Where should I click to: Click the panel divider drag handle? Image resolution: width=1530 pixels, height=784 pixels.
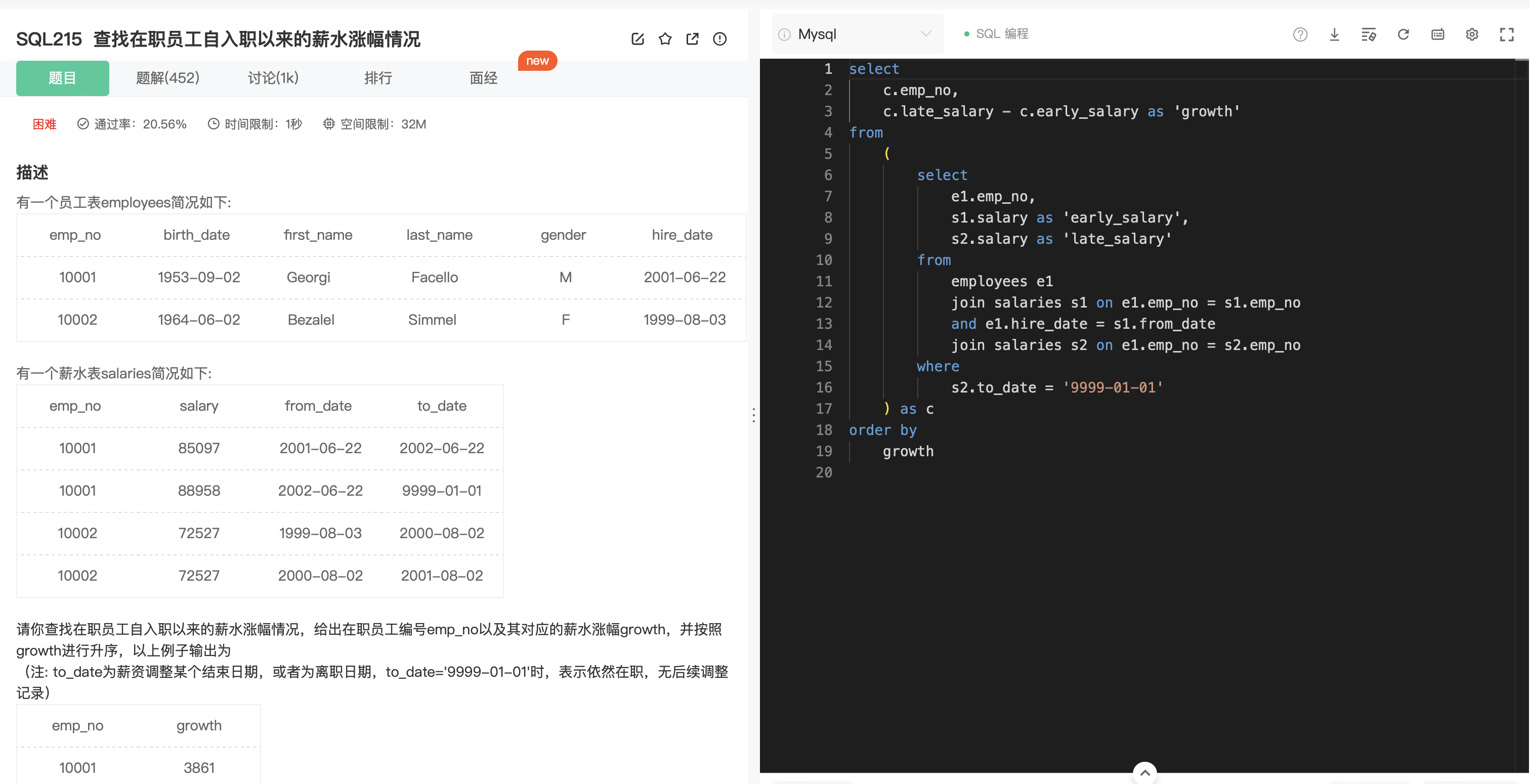[754, 415]
